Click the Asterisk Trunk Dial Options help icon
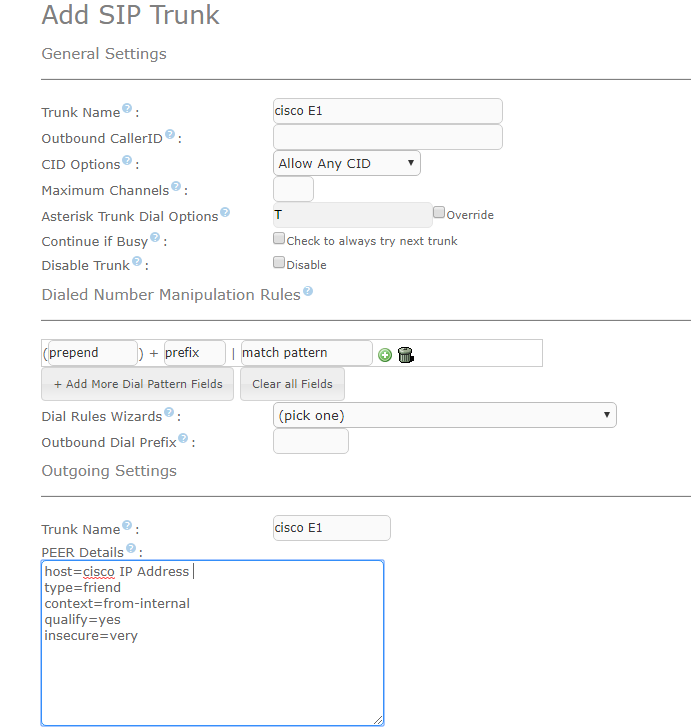696x727 pixels. coord(225,213)
